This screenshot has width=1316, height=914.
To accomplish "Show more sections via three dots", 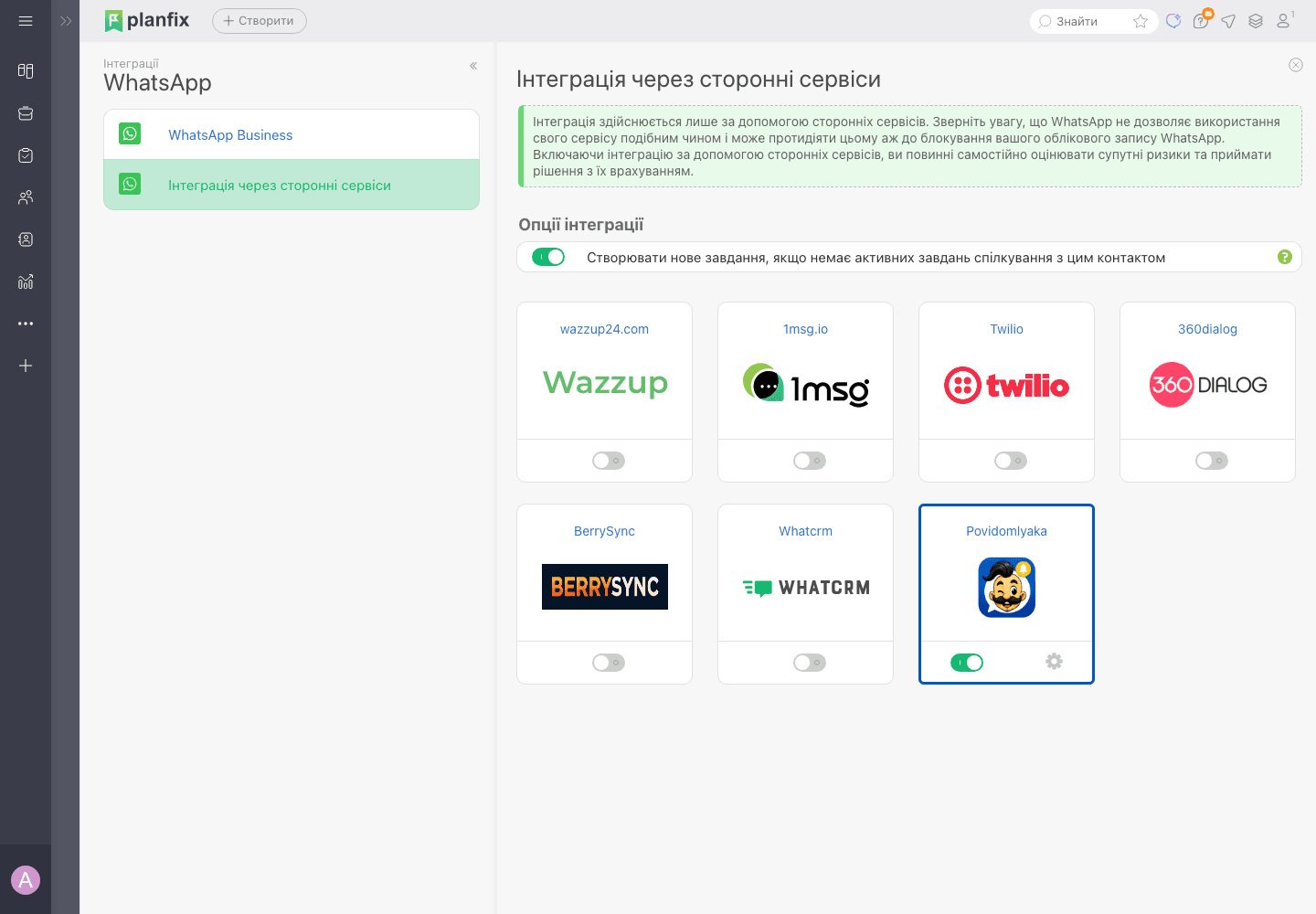I will pyautogui.click(x=26, y=324).
